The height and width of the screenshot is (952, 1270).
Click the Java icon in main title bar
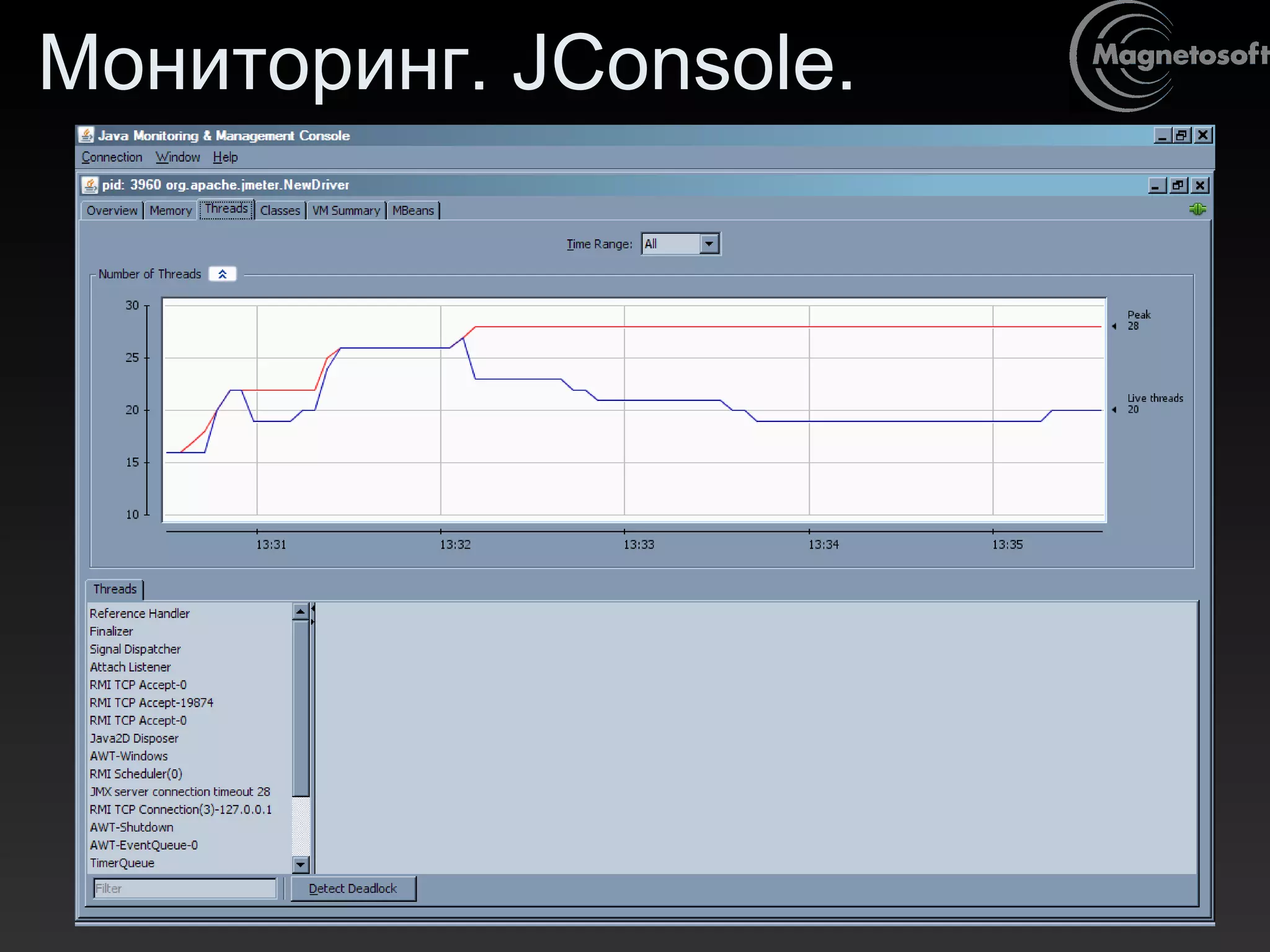click(86, 135)
